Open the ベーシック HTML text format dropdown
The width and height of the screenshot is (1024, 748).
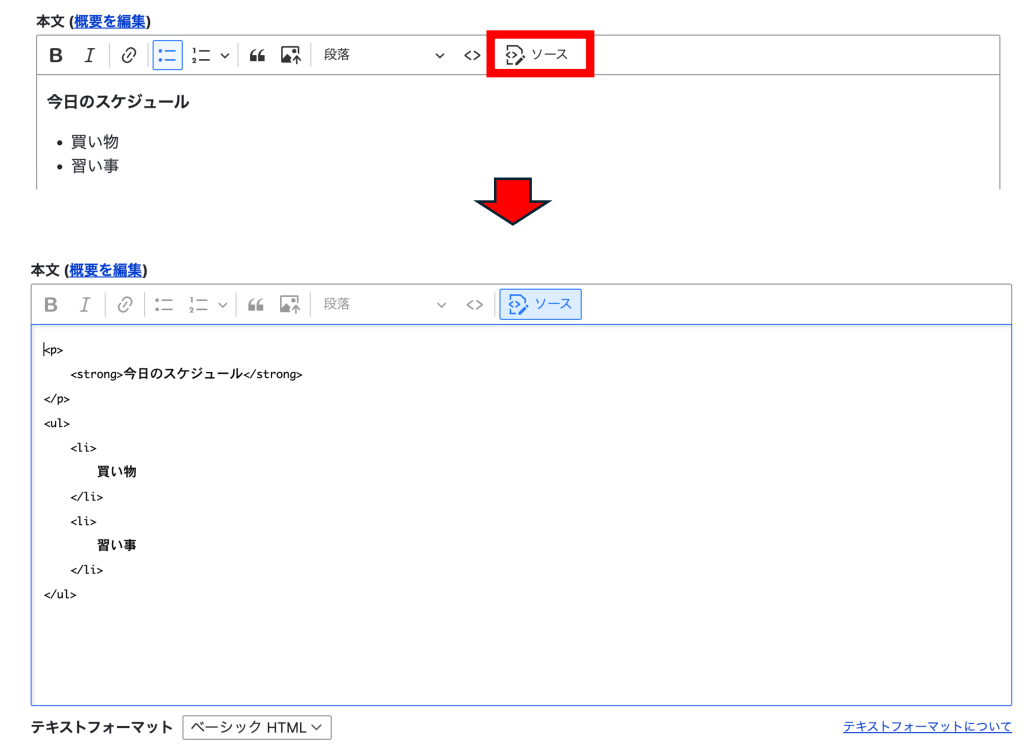click(x=256, y=728)
